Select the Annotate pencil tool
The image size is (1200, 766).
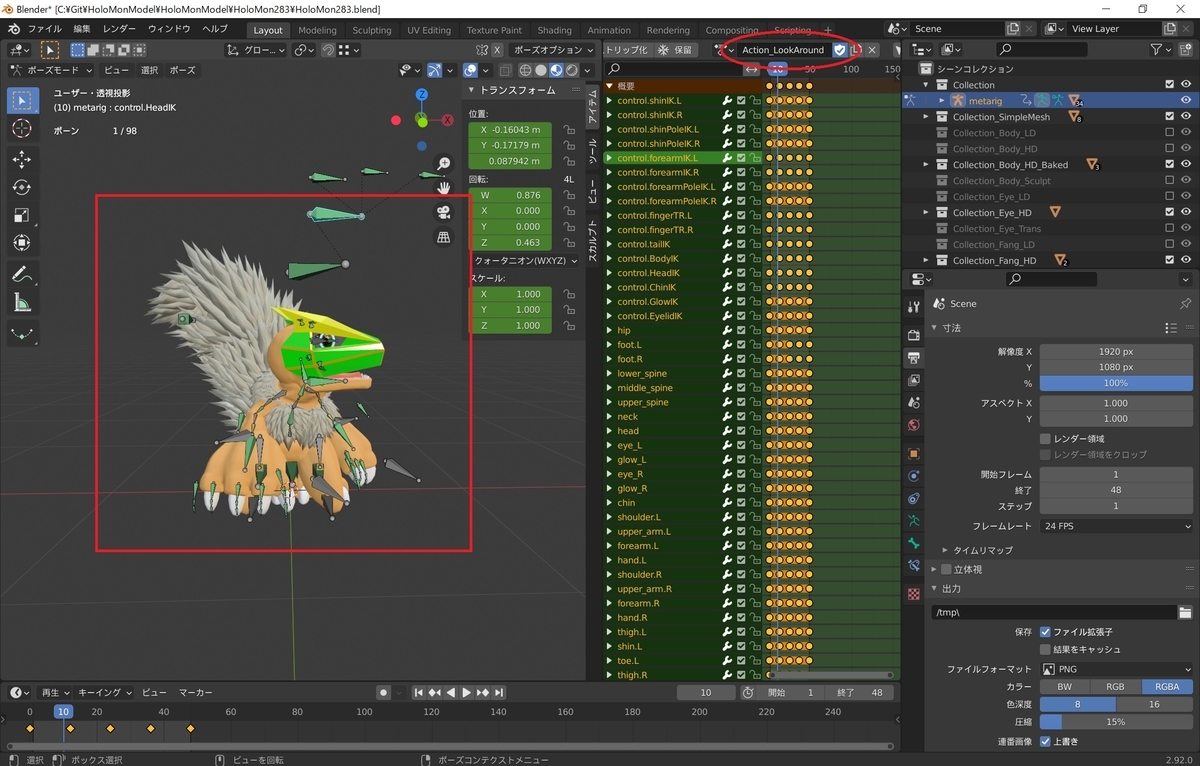pyautogui.click(x=23, y=274)
